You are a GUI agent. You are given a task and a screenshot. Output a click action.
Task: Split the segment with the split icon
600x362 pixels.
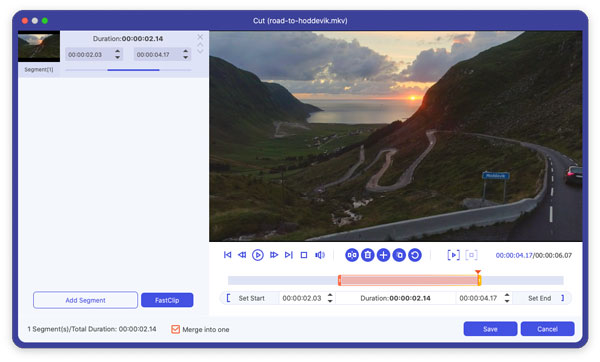click(x=352, y=255)
